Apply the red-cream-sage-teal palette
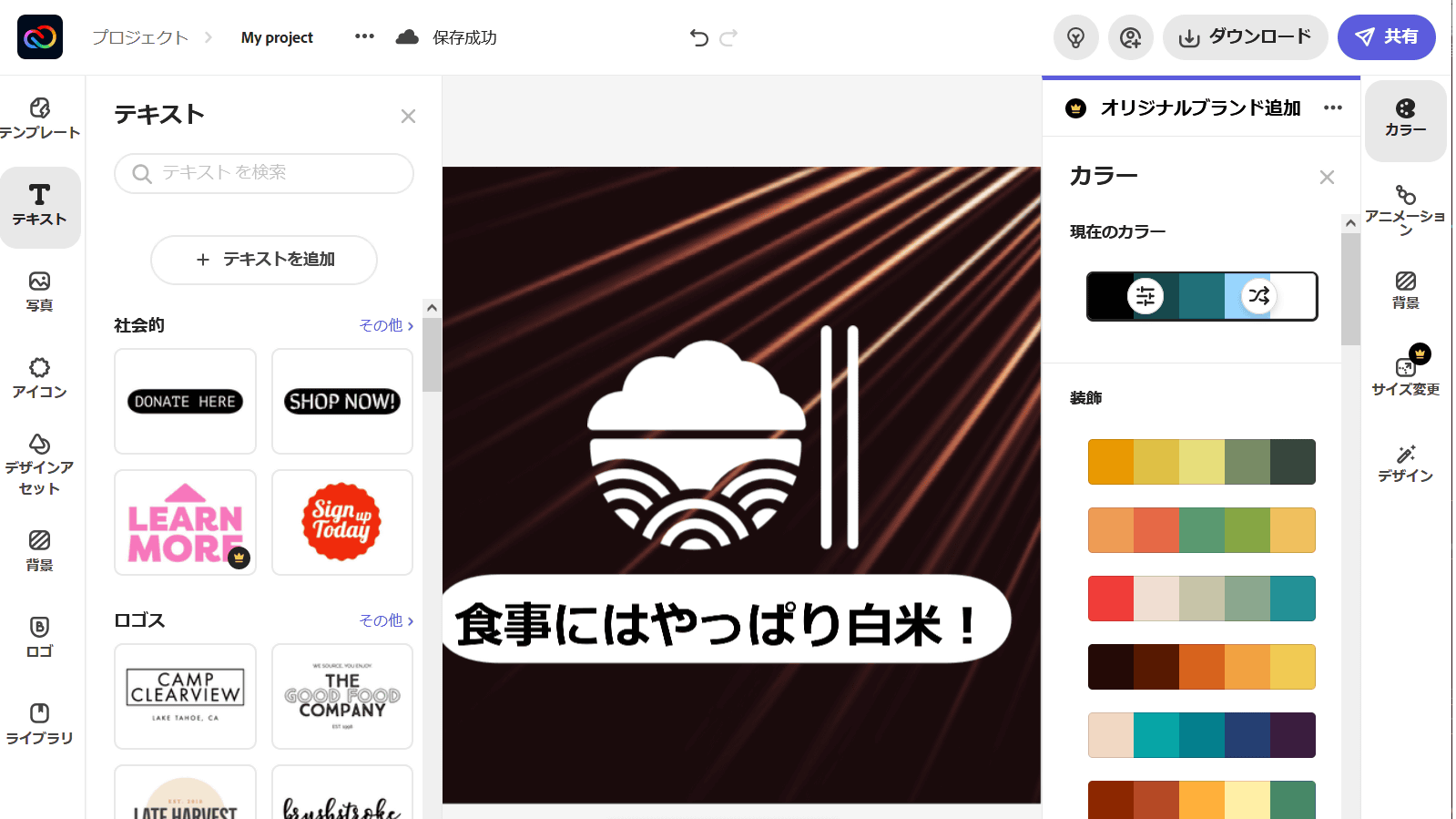Viewport: 1456px width, 819px height. point(1202,599)
